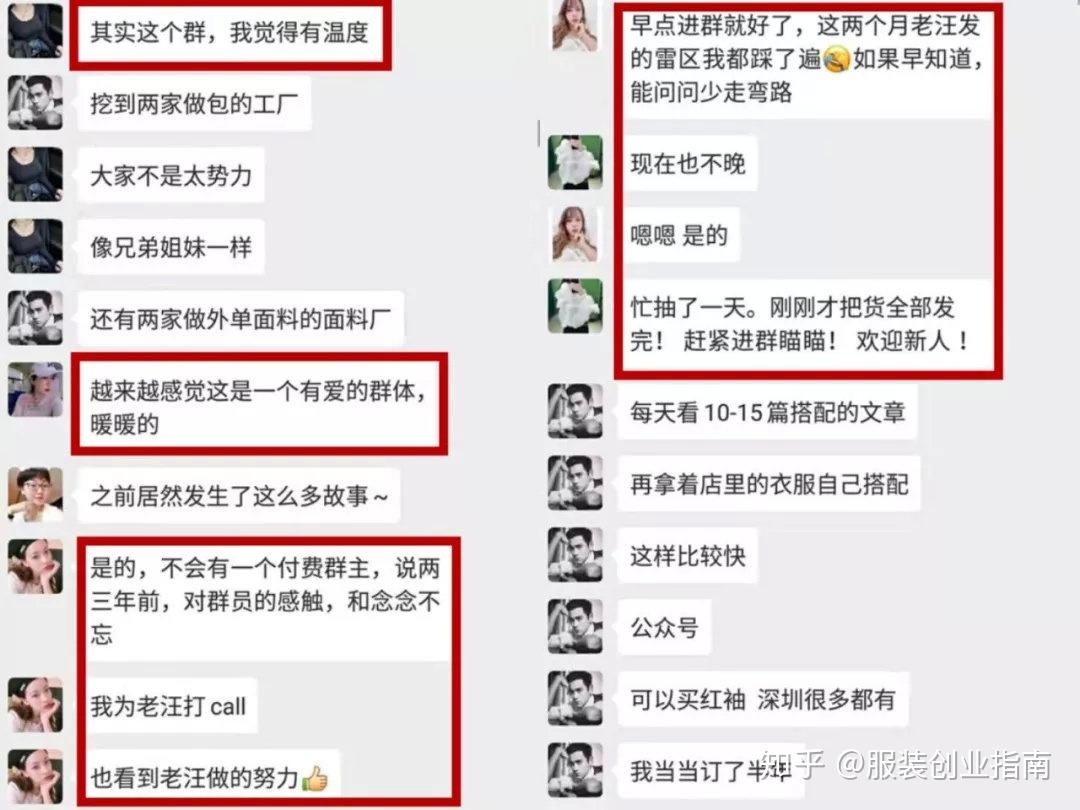1080x810 pixels.
Task: Tap avatar next to '我为老汪打 call'
Action: coord(35,705)
